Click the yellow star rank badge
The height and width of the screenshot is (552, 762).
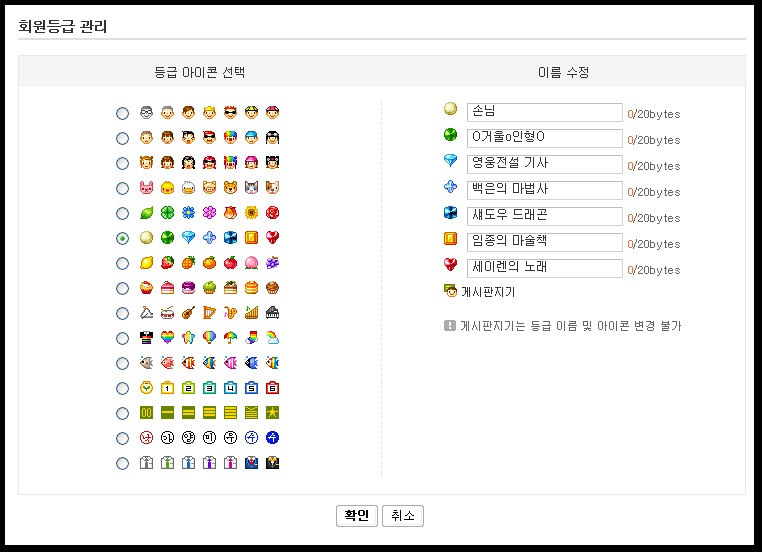(x=273, y=413)
